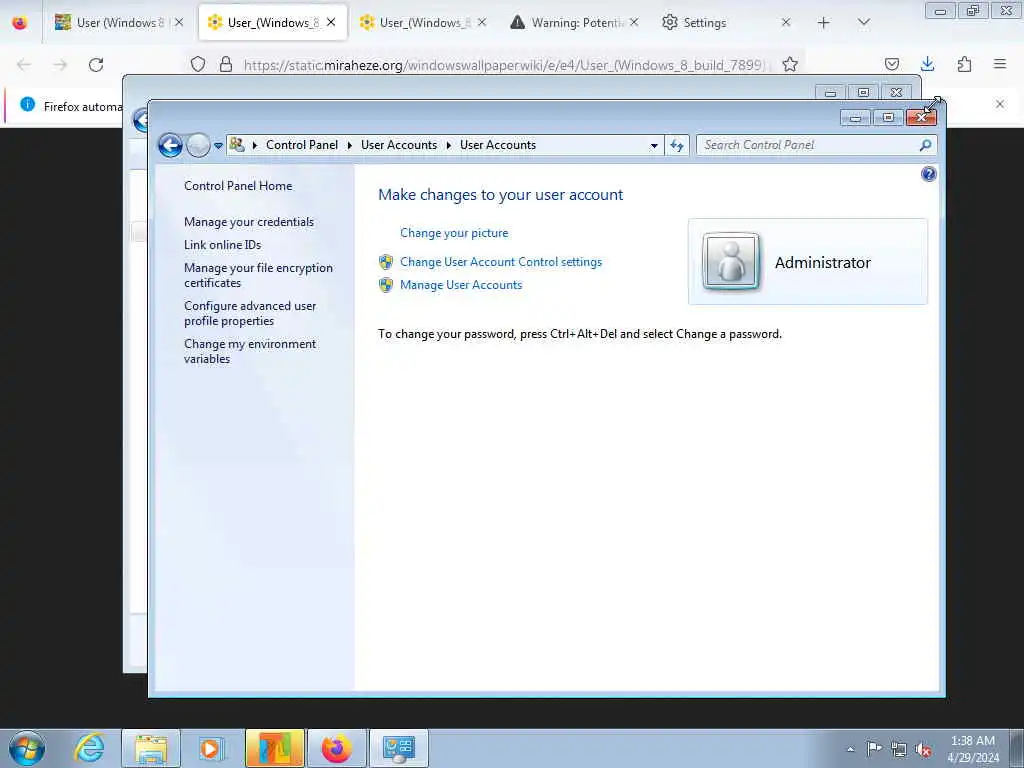Close the User Accounts window

pyautogui.click(x=921, y=118)
